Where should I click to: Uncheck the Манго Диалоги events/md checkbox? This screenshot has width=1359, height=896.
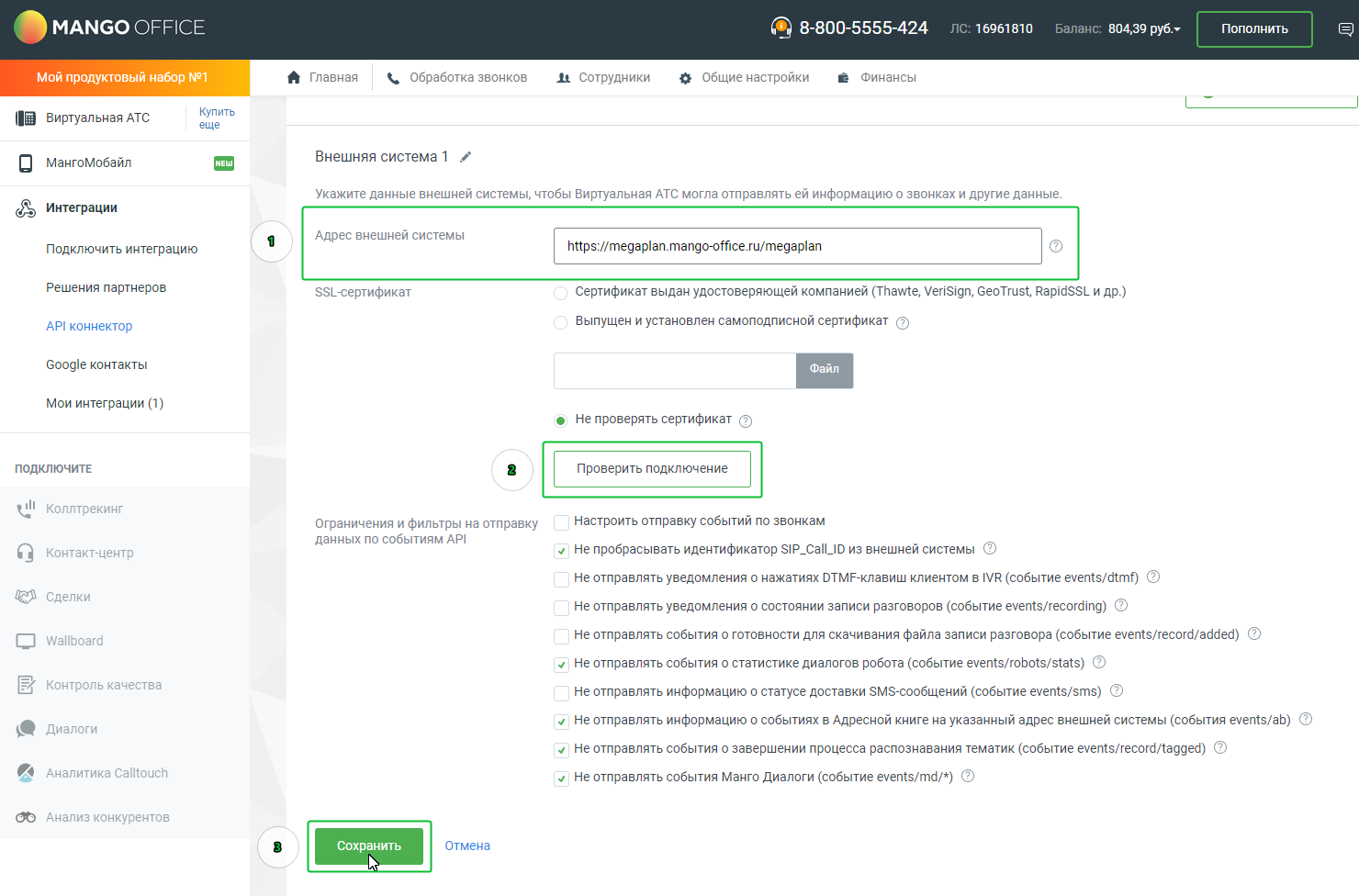[x=561, y=778]
